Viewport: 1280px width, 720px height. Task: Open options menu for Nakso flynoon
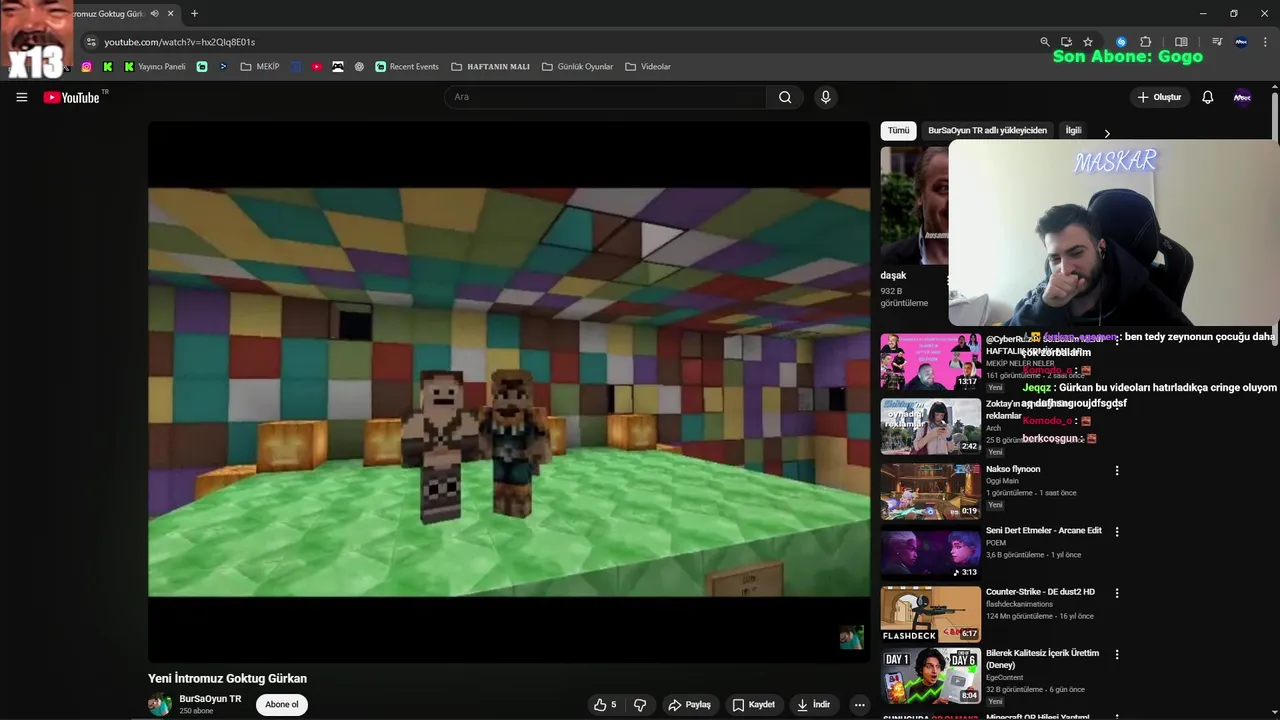[x=1117, y=470]
